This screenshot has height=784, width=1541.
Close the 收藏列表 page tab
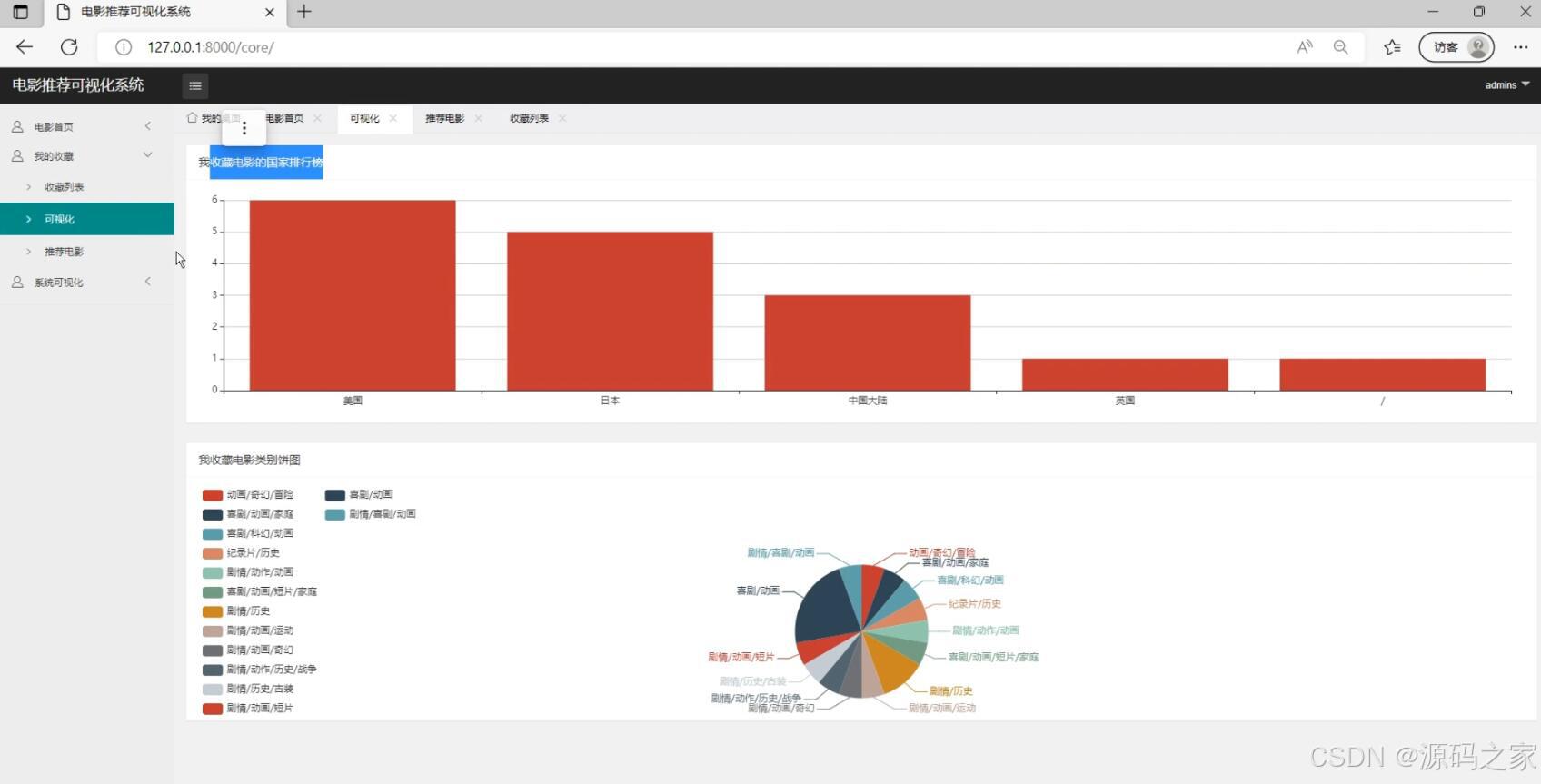[562, 118]
